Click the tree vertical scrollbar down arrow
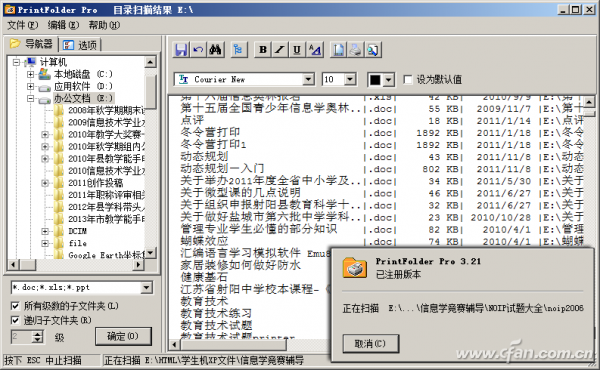This screenshot has height=370, width=600. tap(150, 253)
